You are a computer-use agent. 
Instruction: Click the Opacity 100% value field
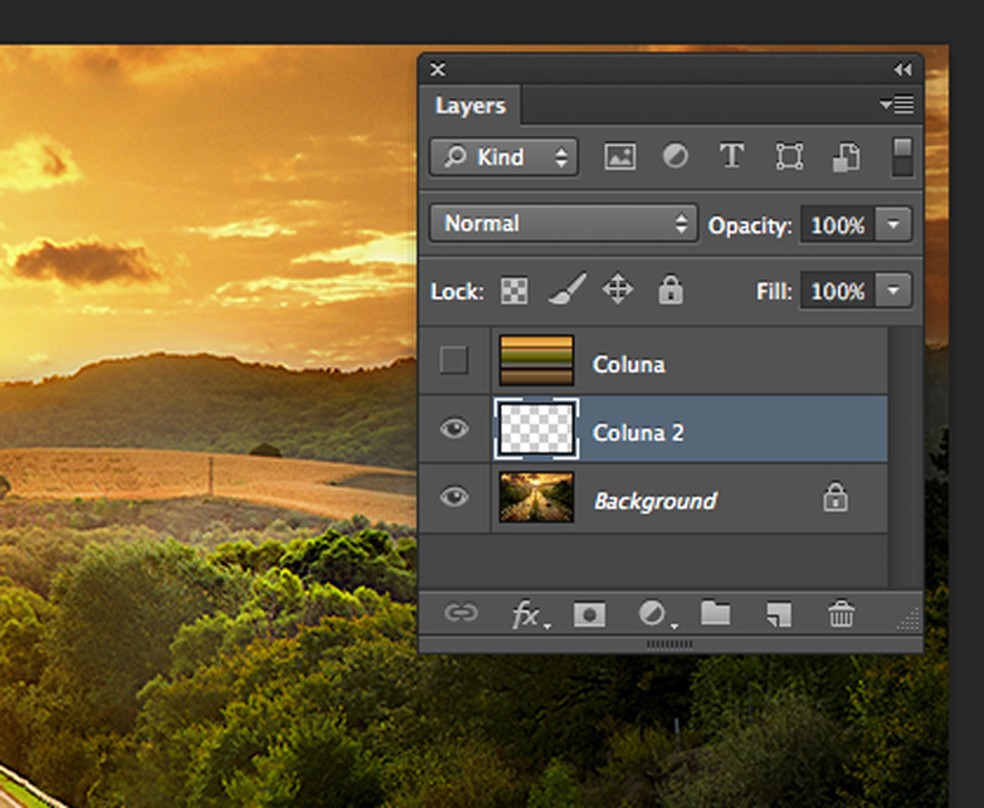(x=837, y=225)
